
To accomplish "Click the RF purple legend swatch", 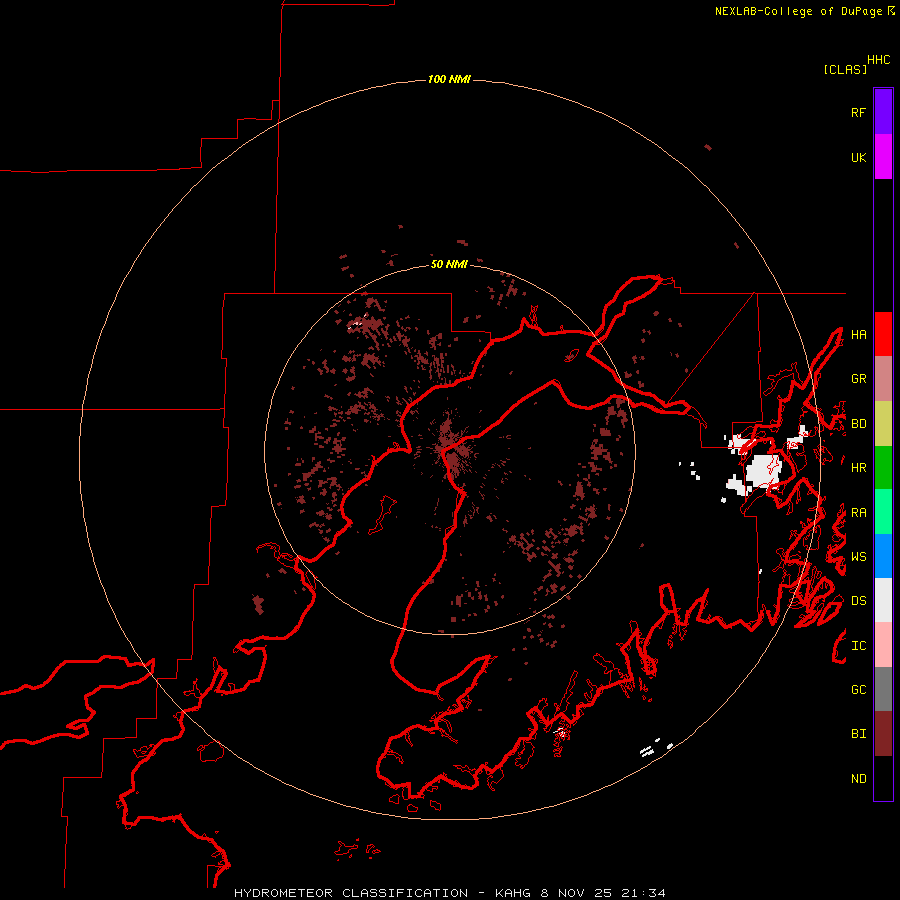I will [x=883, y=112].
